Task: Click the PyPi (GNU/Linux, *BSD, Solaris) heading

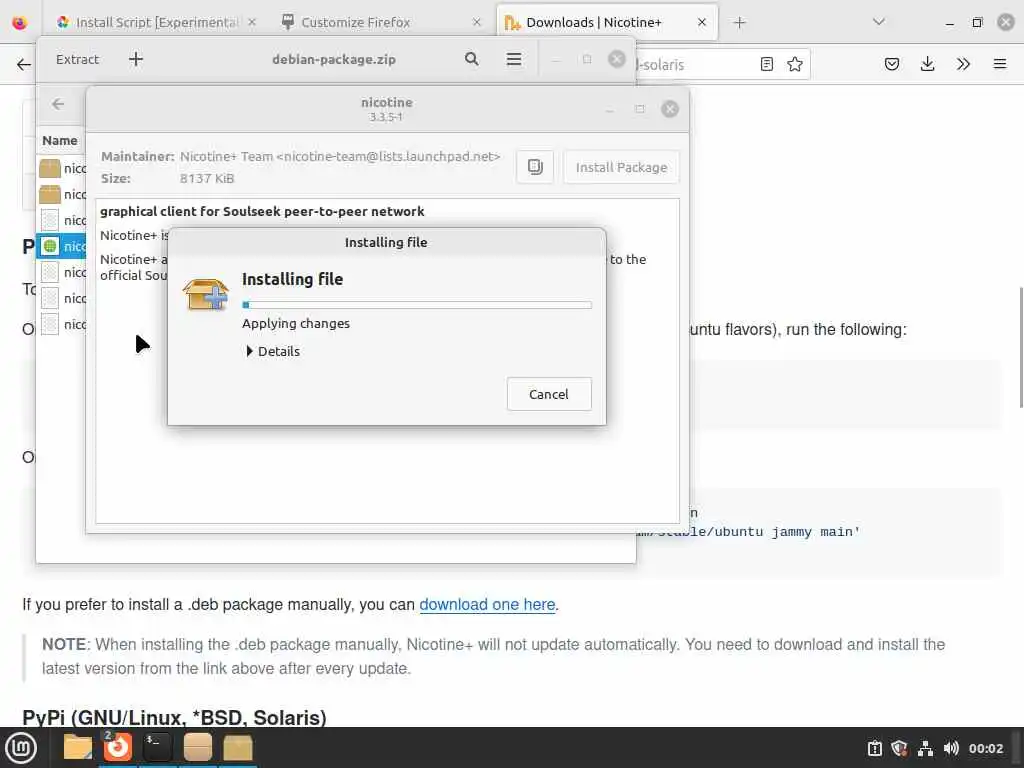Action: point(174,718)
